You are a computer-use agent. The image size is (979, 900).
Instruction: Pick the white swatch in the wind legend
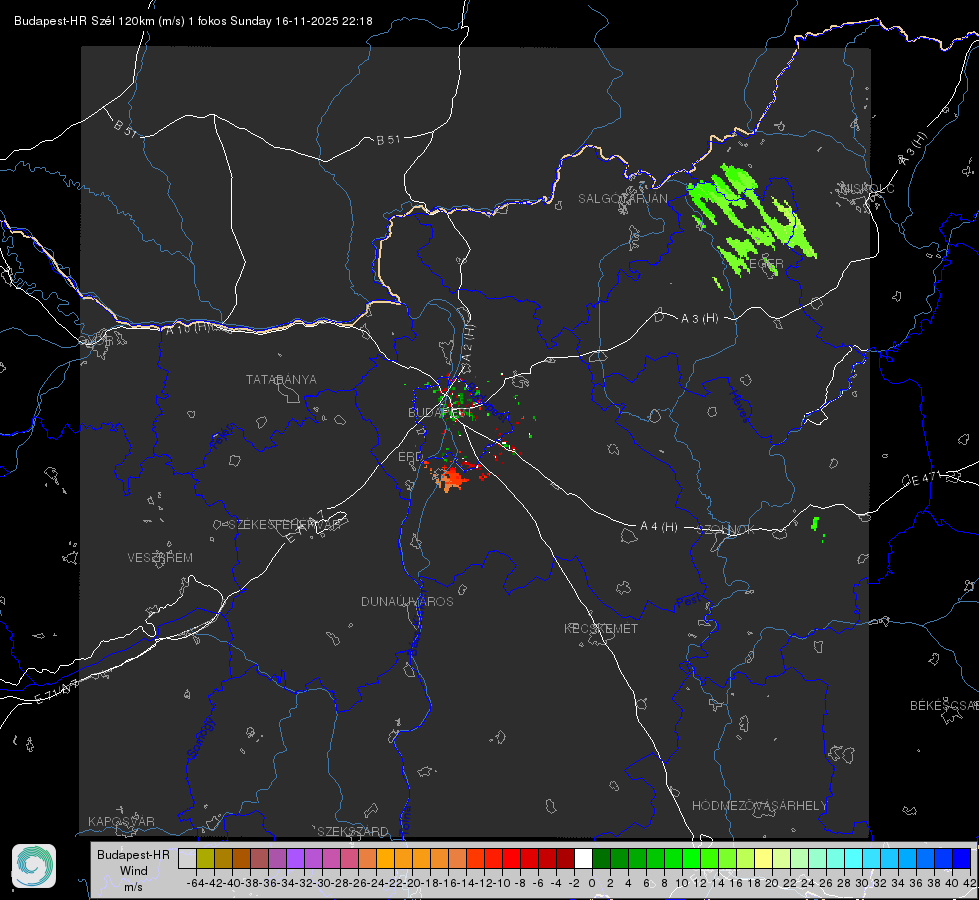(583, 858)
